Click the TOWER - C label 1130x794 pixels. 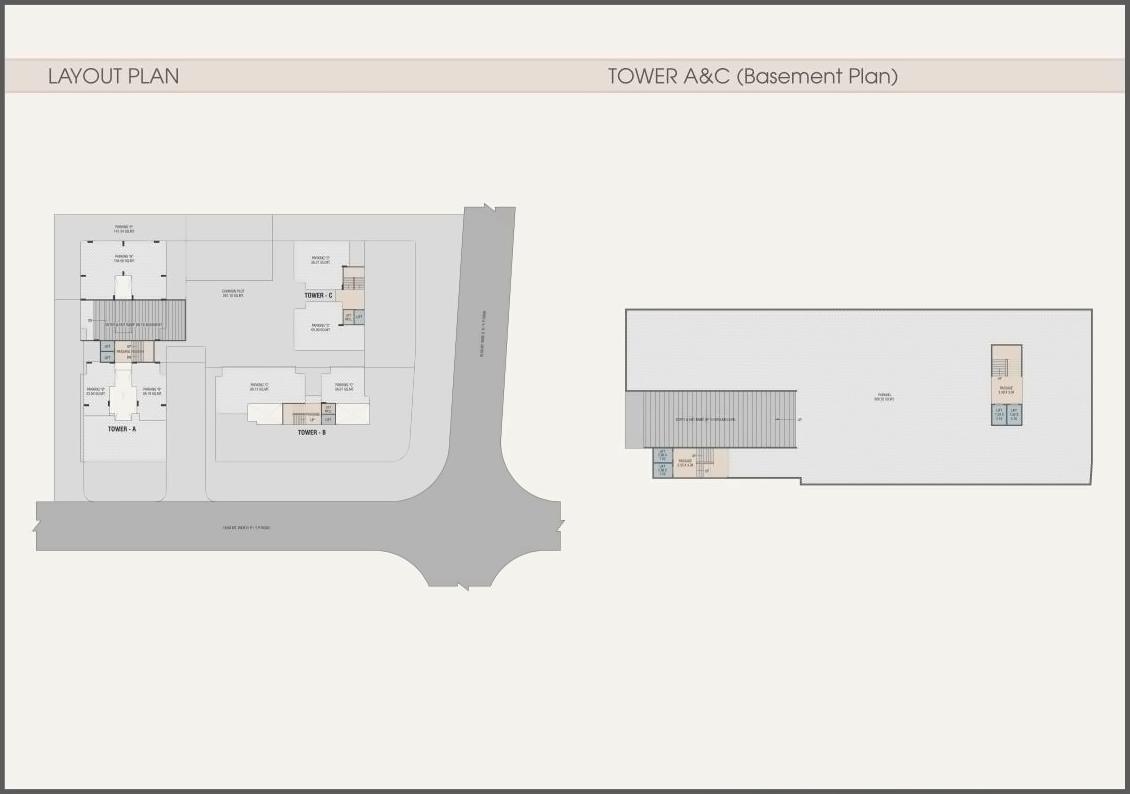point(318,296)
